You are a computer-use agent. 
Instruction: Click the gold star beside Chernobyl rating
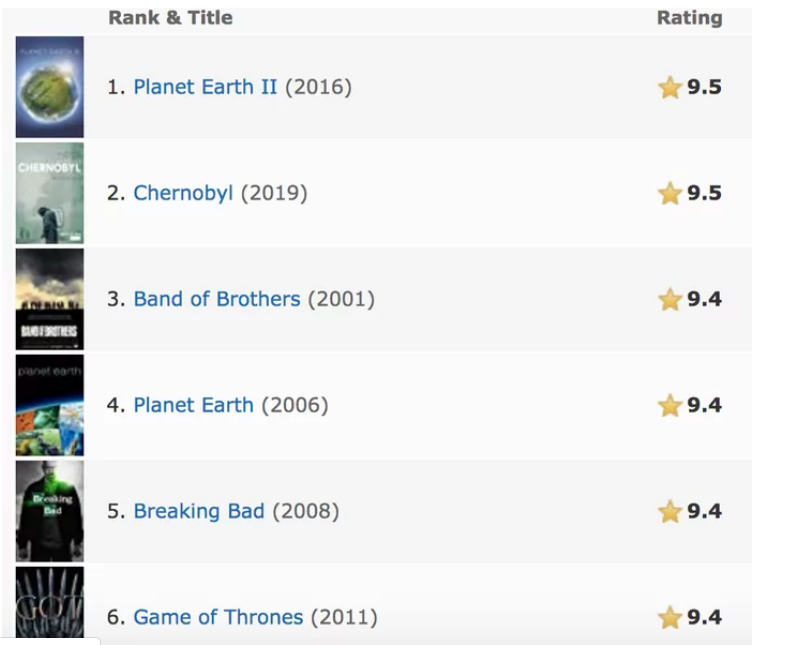click(670, 194)
